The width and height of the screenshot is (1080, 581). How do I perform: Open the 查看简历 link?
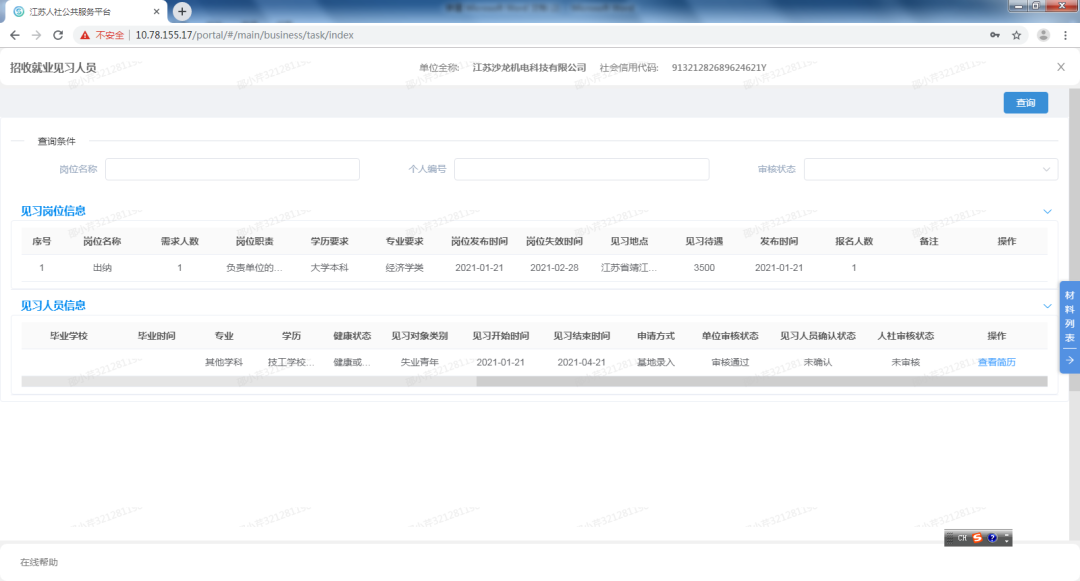996,362
